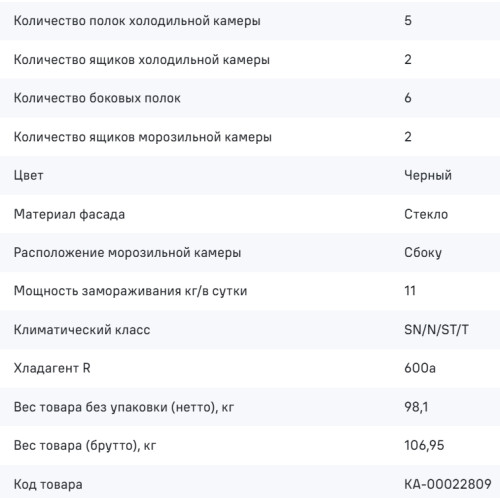Image resolution: width=500 pixels, height=498 pixels.
Task: Click the 'Количество боковых полок' label
Action: click(x=97, y=98)
